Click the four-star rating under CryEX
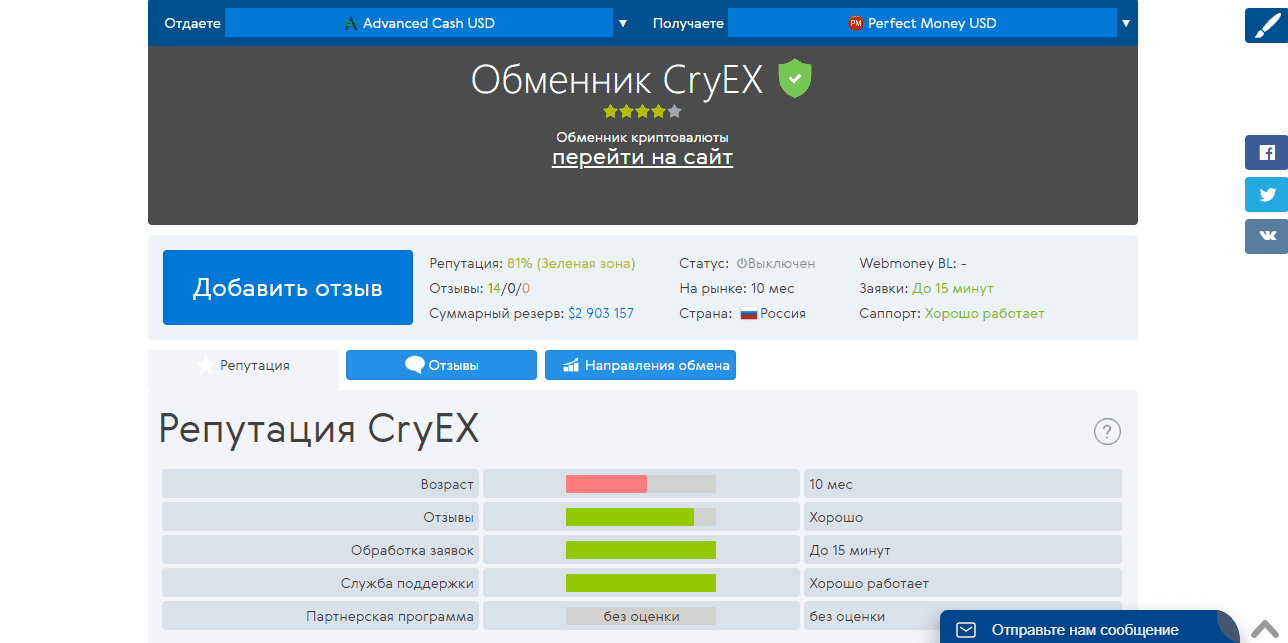 (x=642, y=111)
